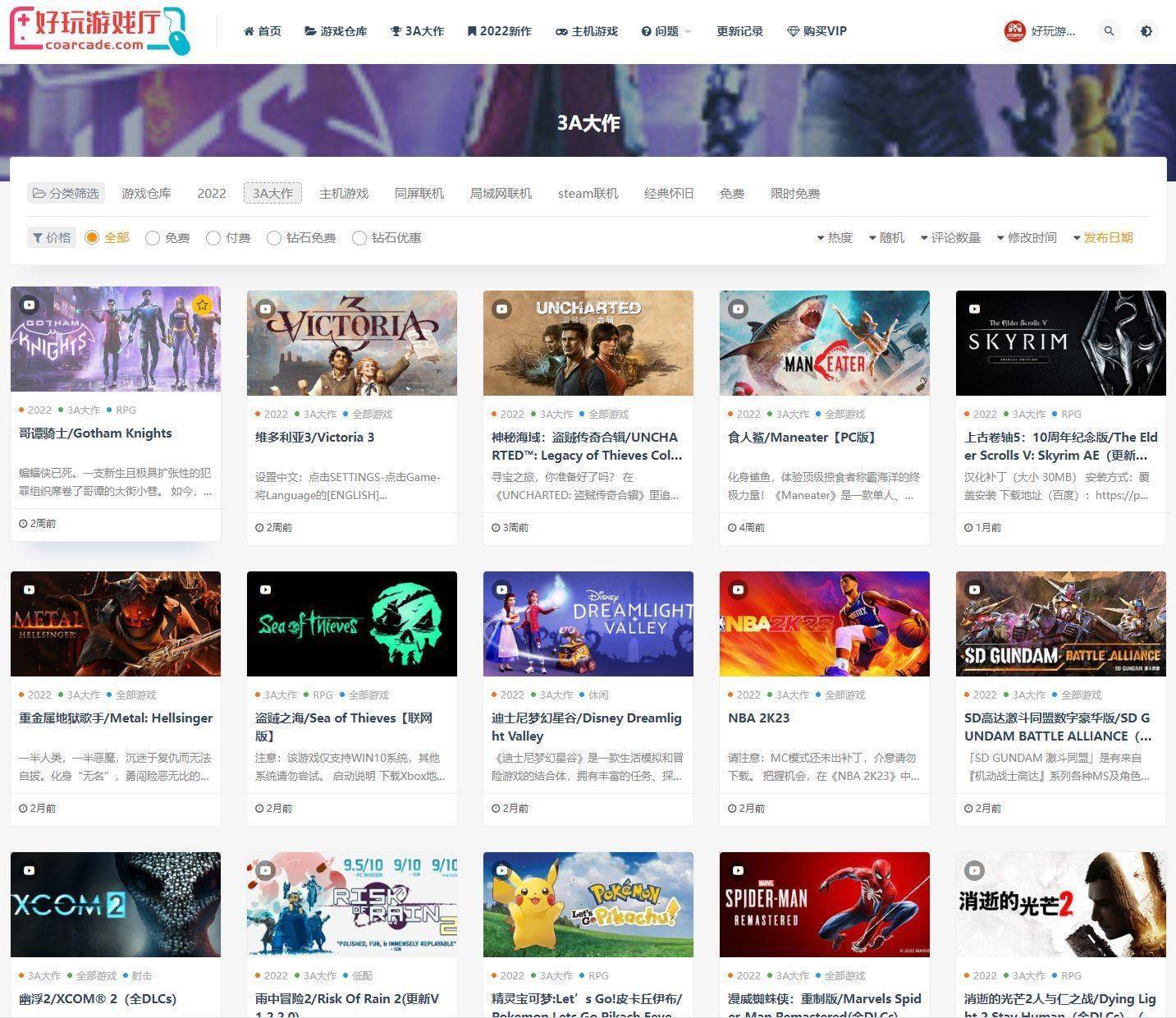The image size is (1176, 1018).
Task: Sort by 热度 popularity
Action: (834, 237)
